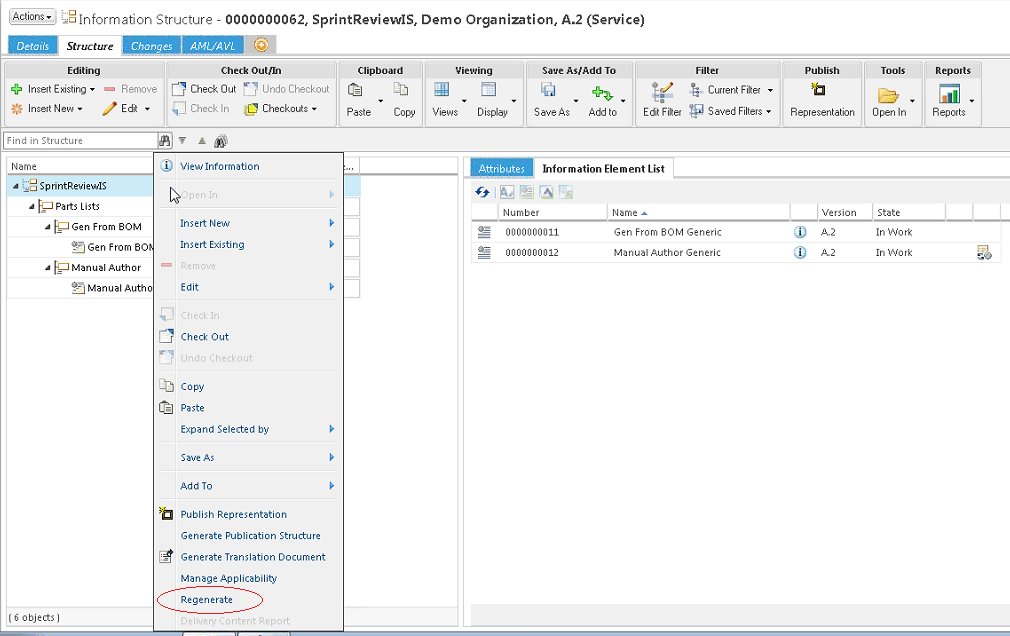Image resolution: width=1010 pixels, height=636 pixels.
Task: Expand the Expand Selected by submenu
Action: pyautogui.click(x=332, y=429)
